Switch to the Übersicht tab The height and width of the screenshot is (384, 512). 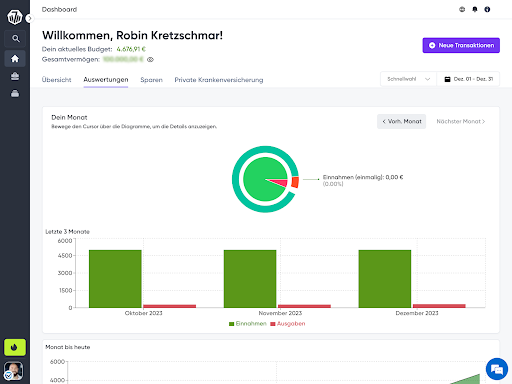[56, 80]
